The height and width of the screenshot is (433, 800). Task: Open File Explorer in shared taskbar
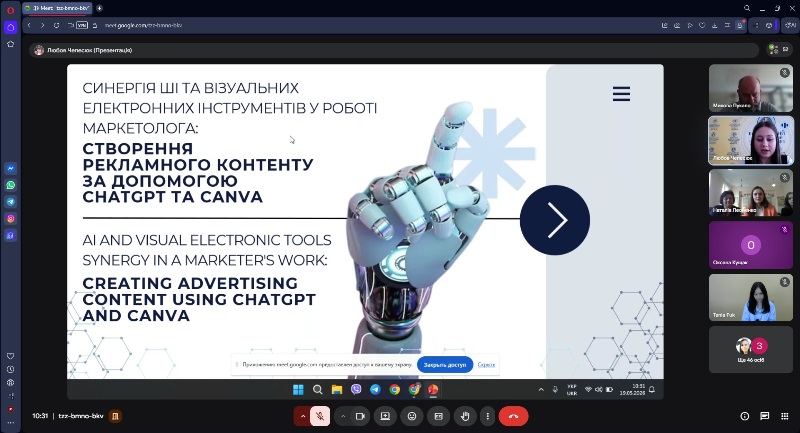(337, 390)
